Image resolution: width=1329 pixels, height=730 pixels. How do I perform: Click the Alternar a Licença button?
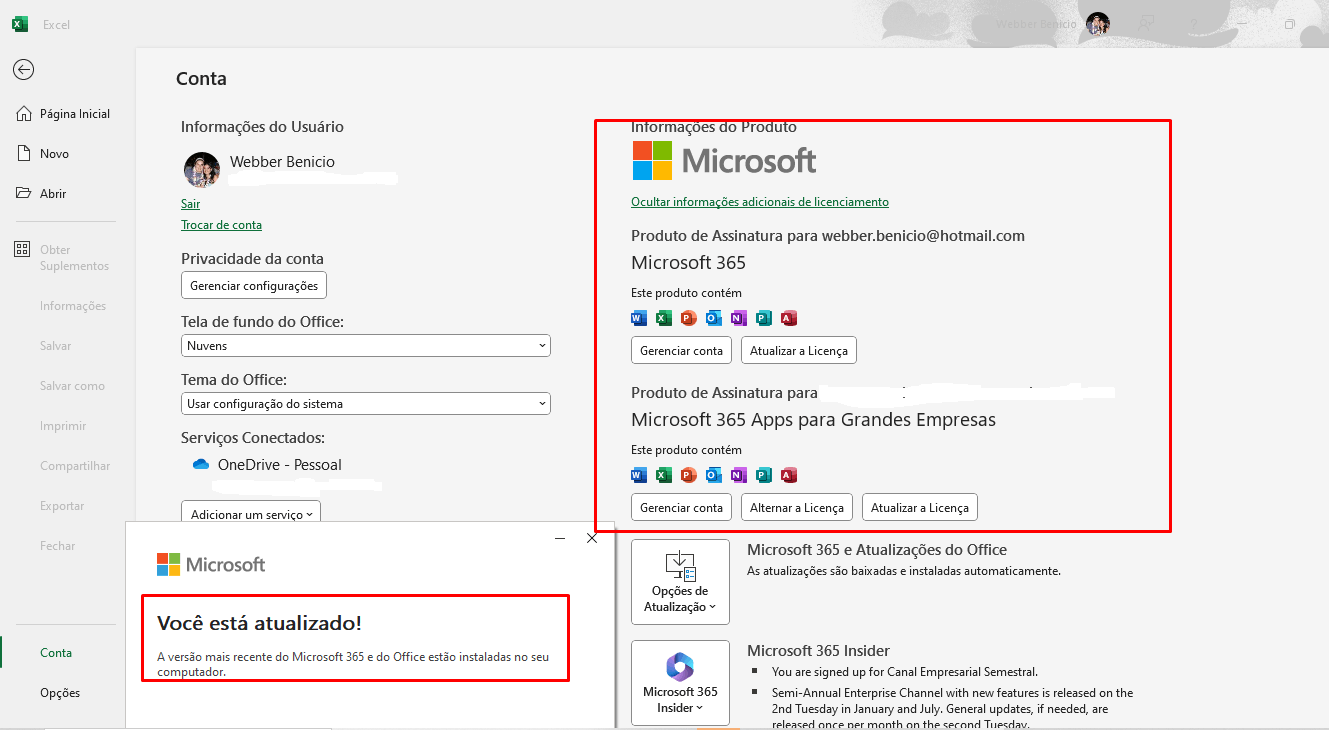tap(797, 507)
